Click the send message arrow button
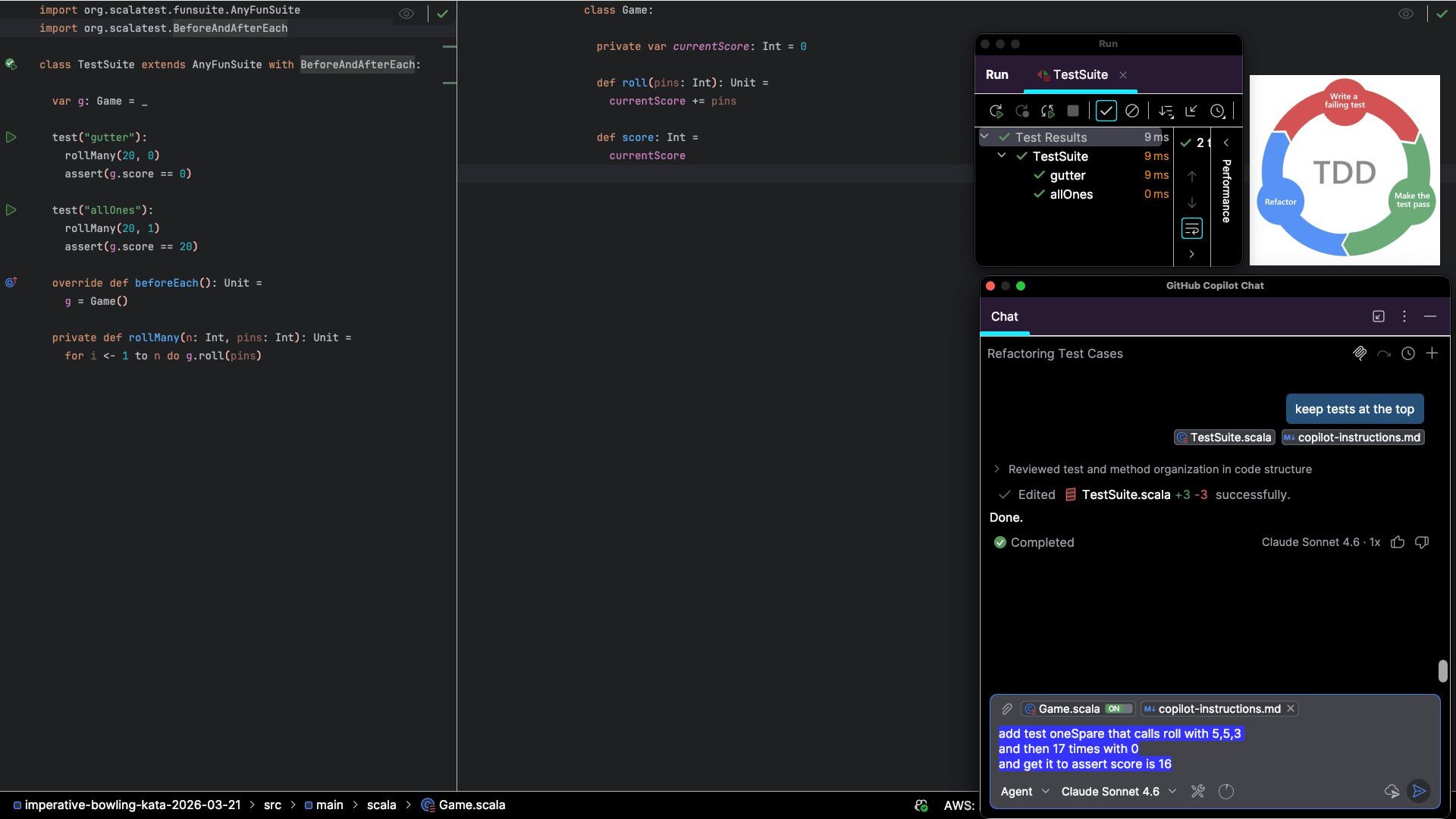This screenshot has width=1456, height=819. (1419, 791)
